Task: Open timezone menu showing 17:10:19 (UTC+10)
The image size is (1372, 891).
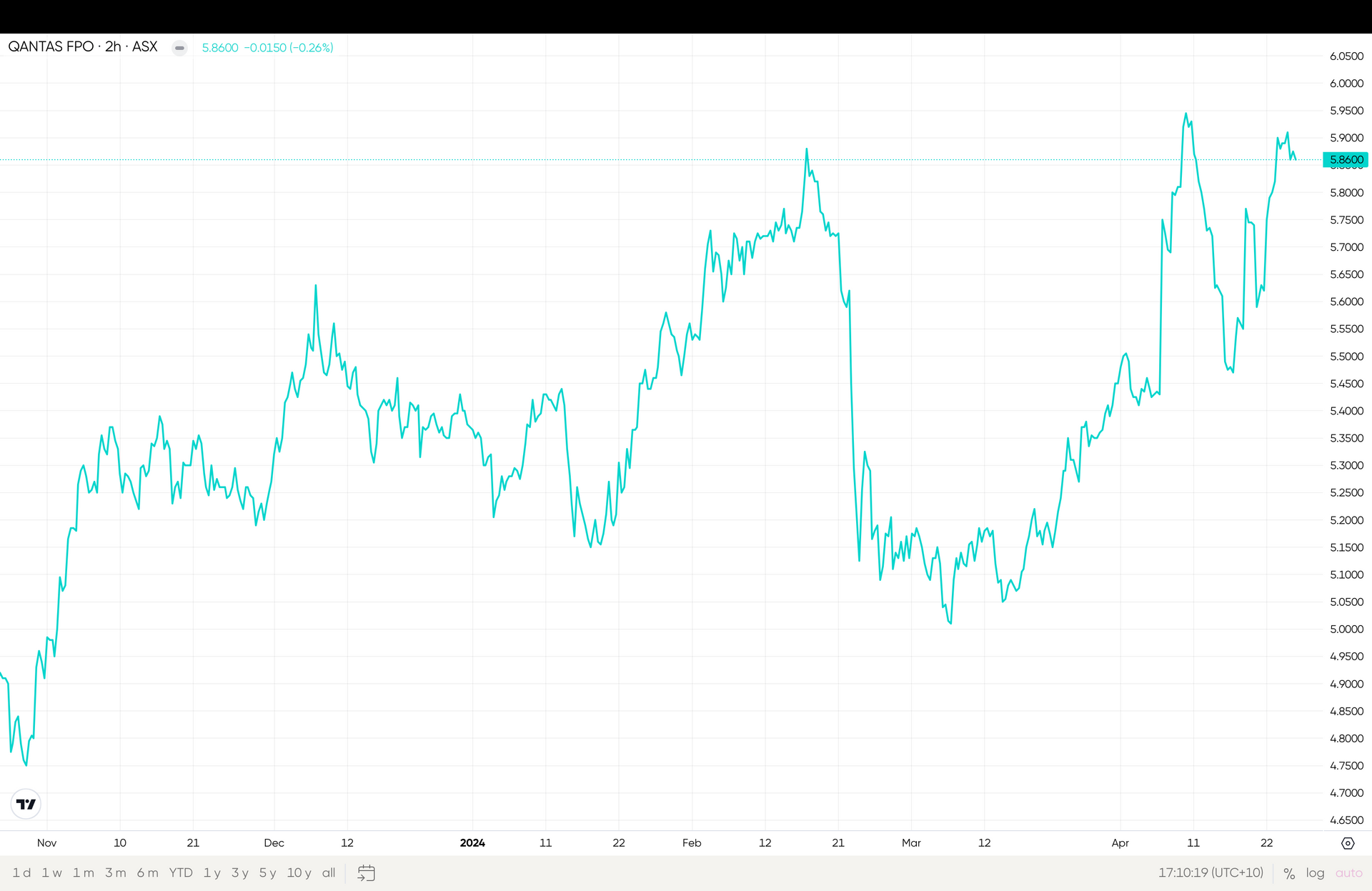Action: coord(1211,873)
